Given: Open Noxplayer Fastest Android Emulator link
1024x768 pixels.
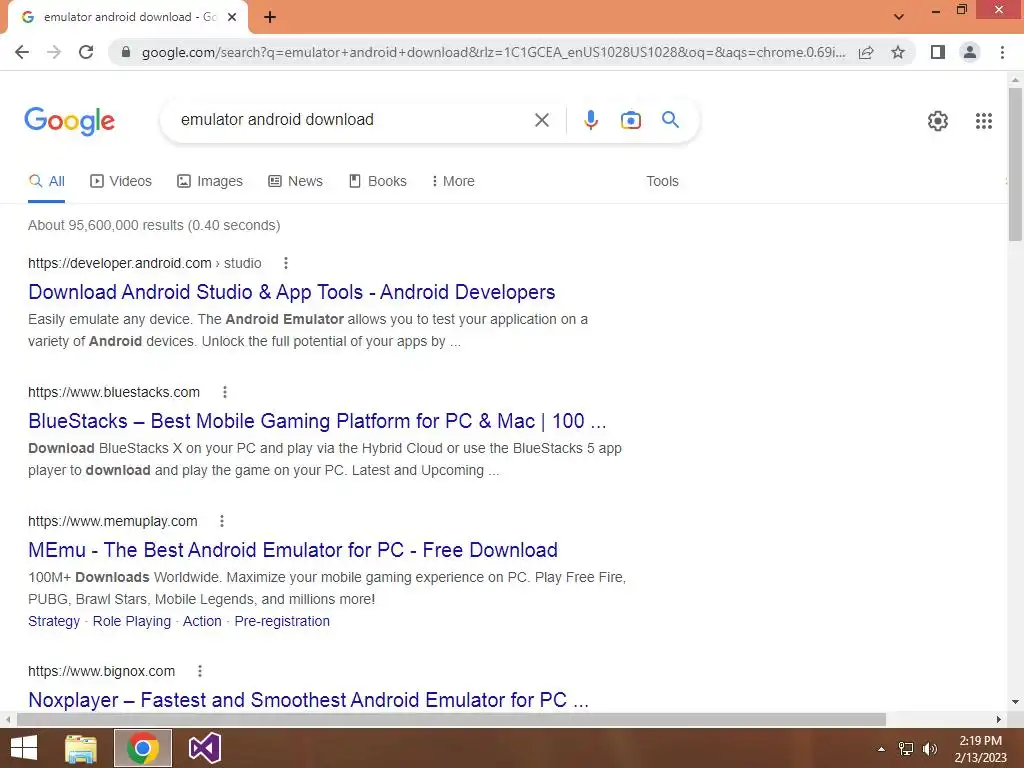Looking at the screenshot, I should pos(308,700).
